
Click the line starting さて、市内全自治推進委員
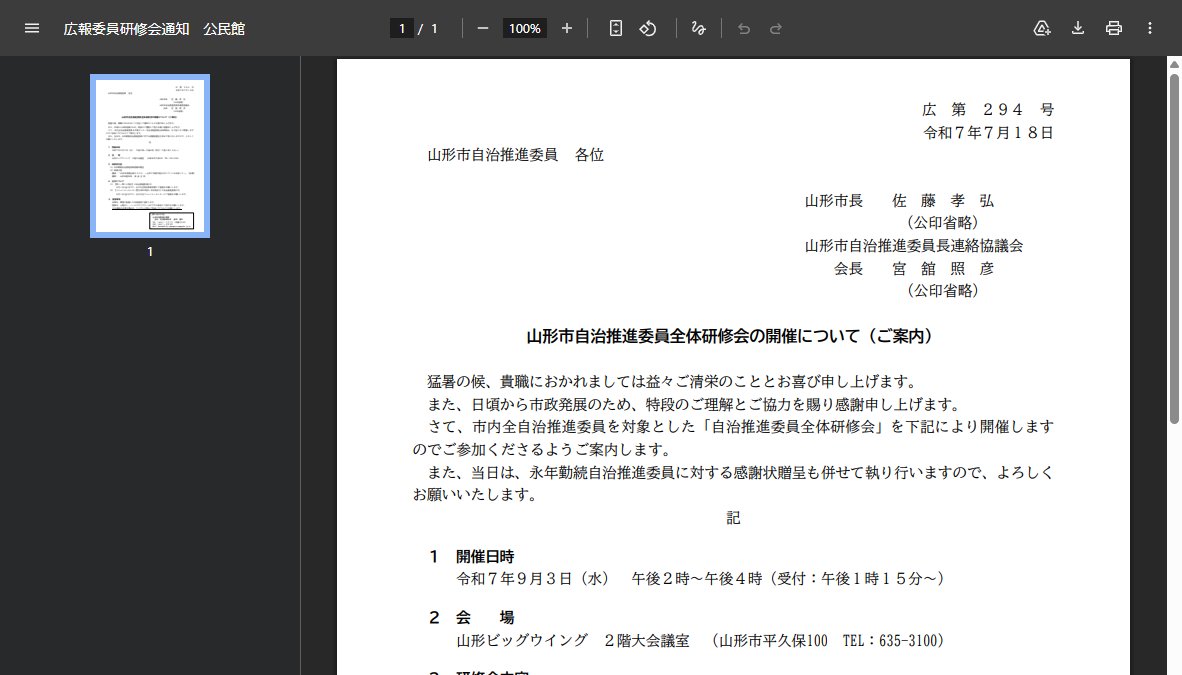click(x=740, y=427)
